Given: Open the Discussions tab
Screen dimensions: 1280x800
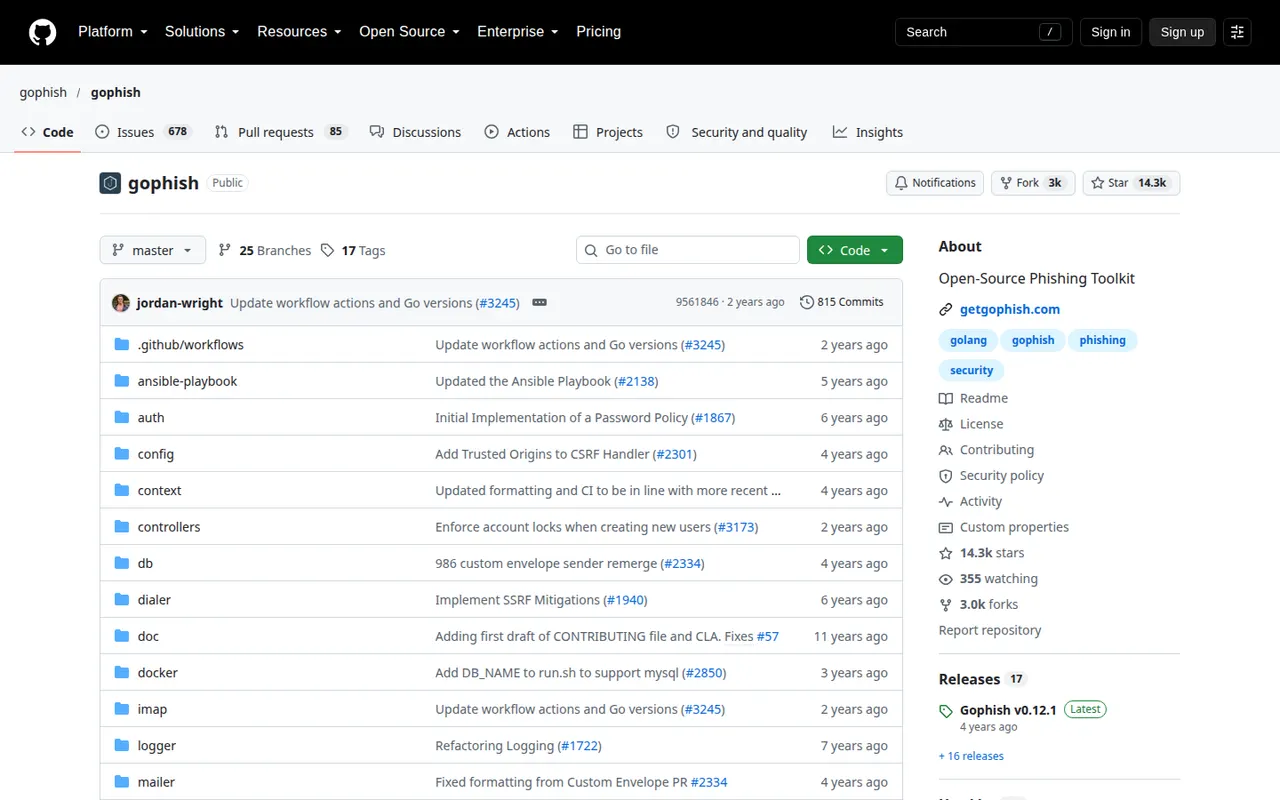Looking at the screenshot, I should 415,132.
